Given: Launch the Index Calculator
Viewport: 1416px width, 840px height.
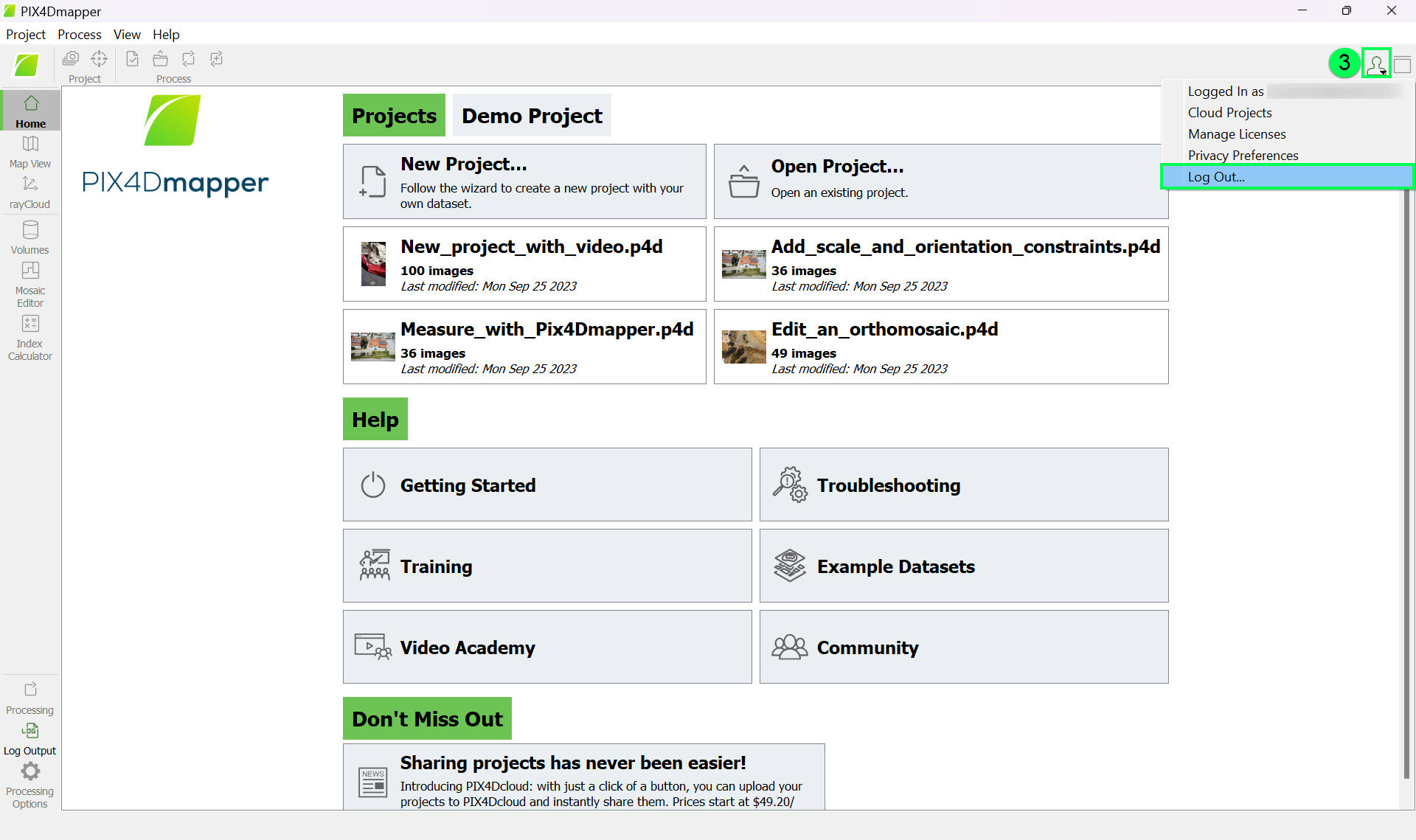Looking at the screenshot, I should click(30, 337).
